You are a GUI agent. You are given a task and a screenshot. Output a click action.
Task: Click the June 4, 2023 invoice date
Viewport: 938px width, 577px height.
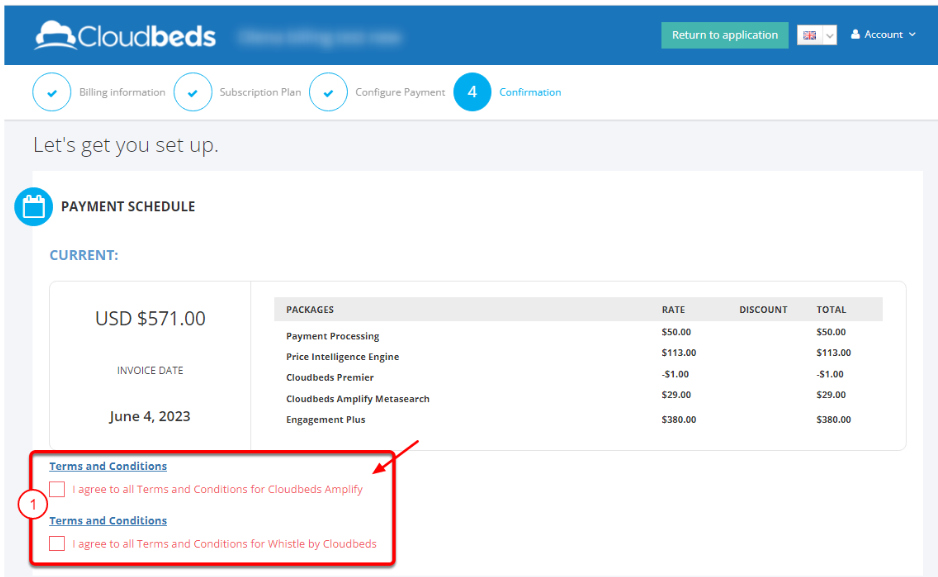(150, 416)
